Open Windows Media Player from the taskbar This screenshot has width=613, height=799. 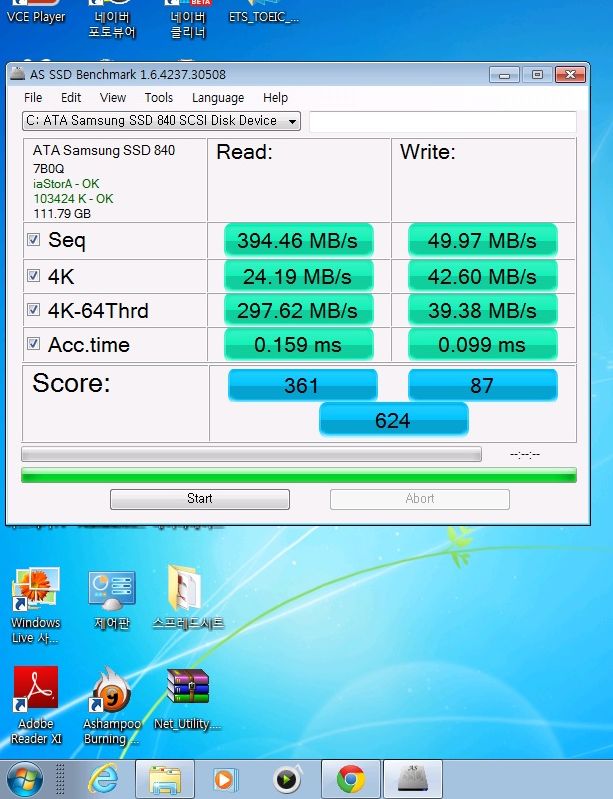[x=225, y=780]
